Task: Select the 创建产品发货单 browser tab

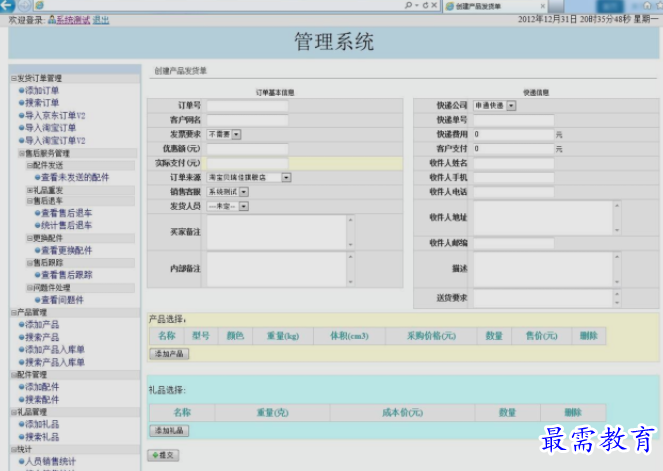Action: click(x=495, y=6)
